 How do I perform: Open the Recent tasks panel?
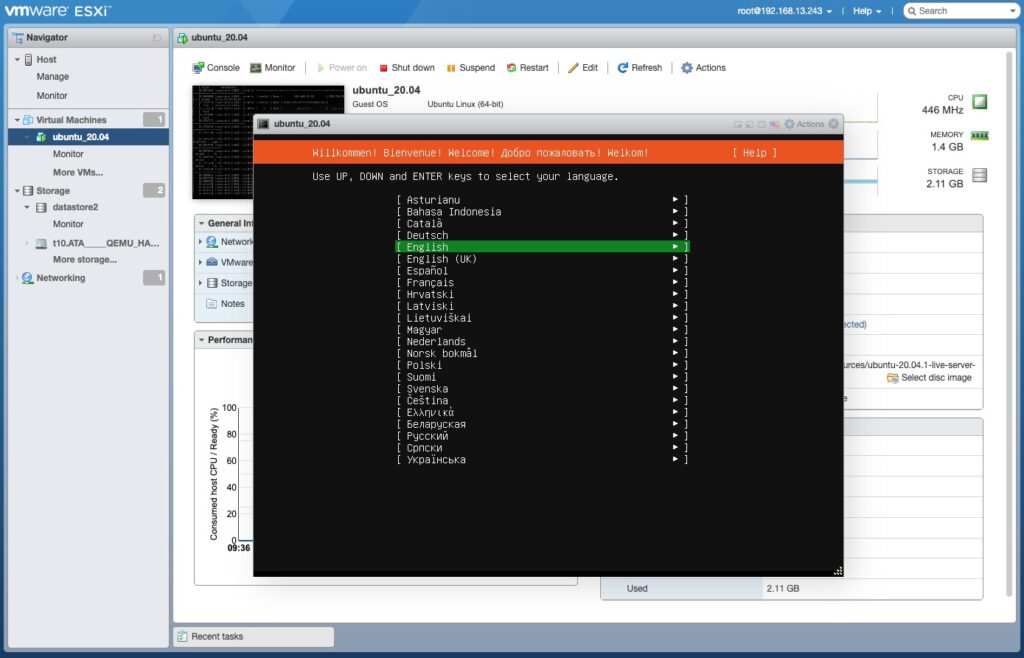(x=253, y=636)
